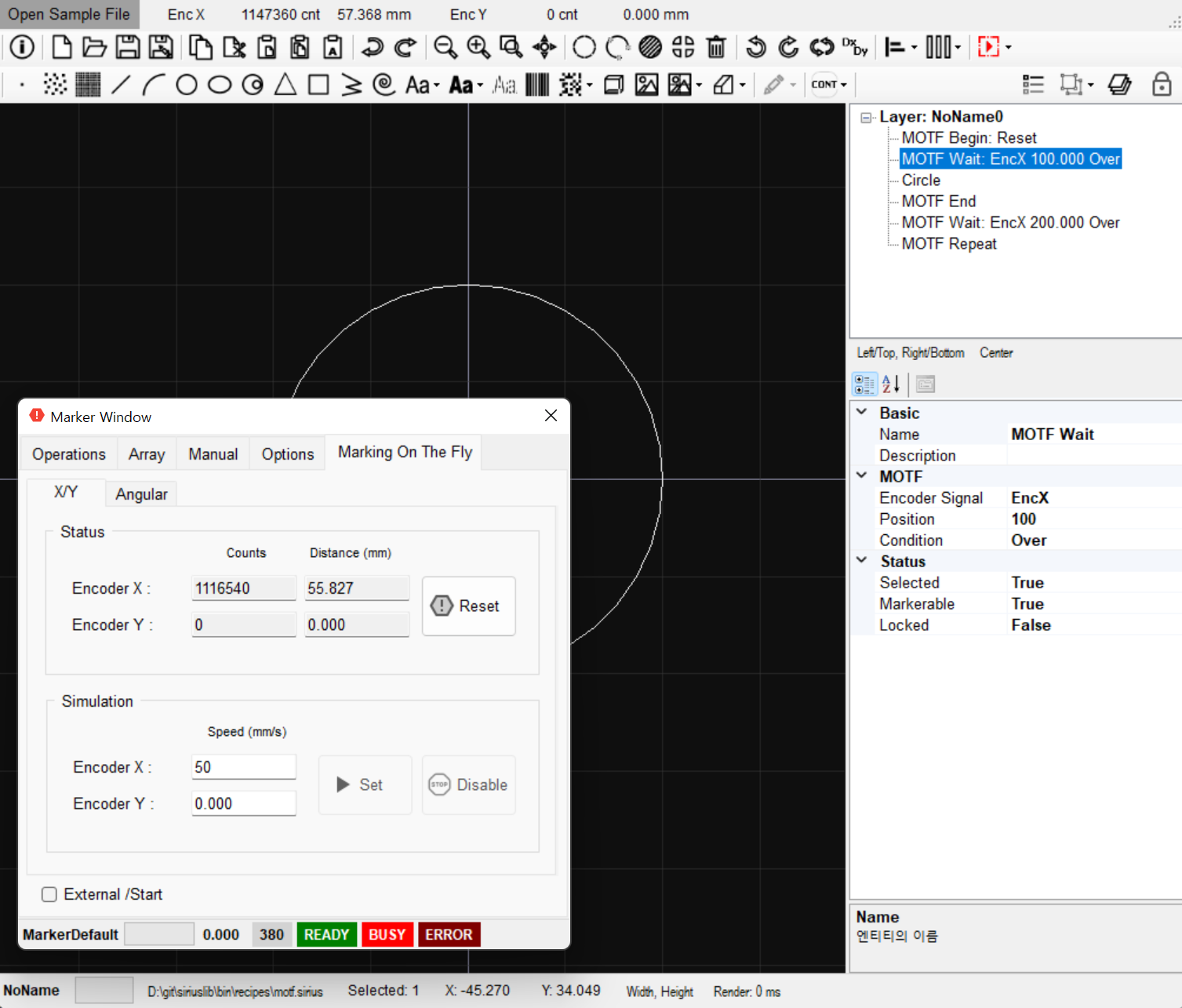Viewport: 1182px width, 1008px height.
Task: Collapse the Layer: NoName0 tree node
Action: [x=866, y=118]
